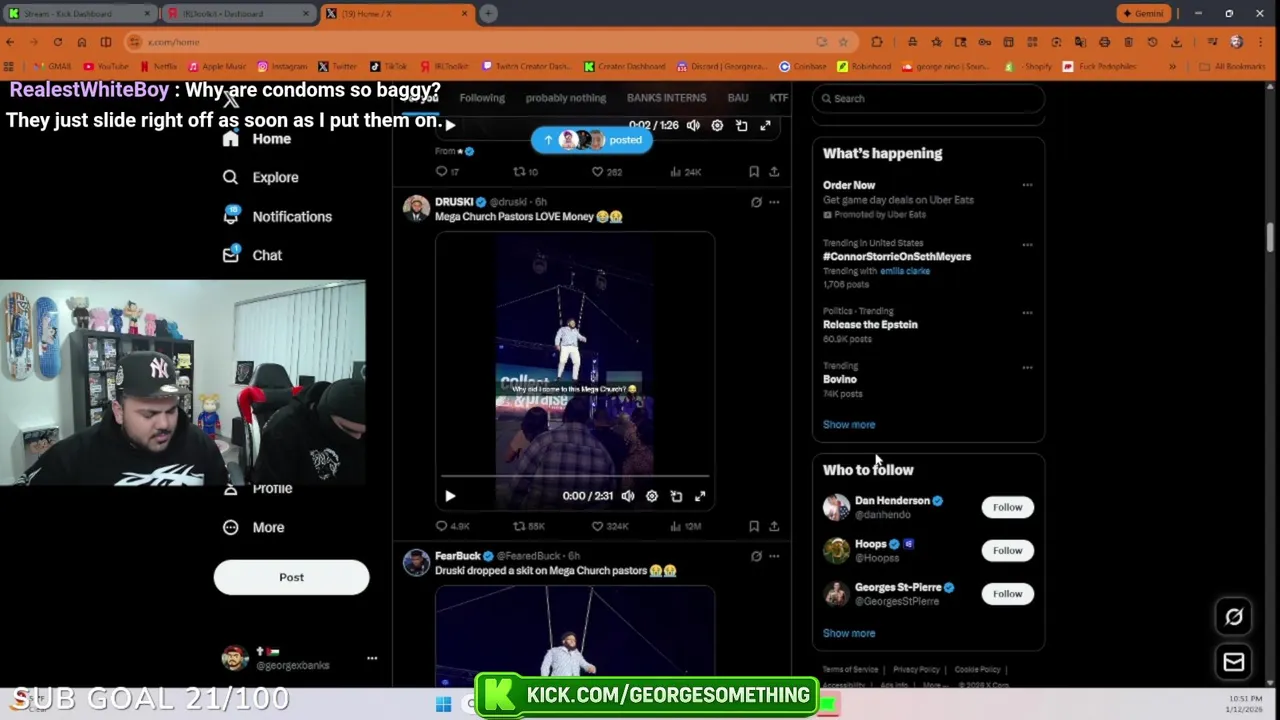The image size is (1280, 720).
Task: Open DRUSKI's profile avatar
Action: pos(416,208)
